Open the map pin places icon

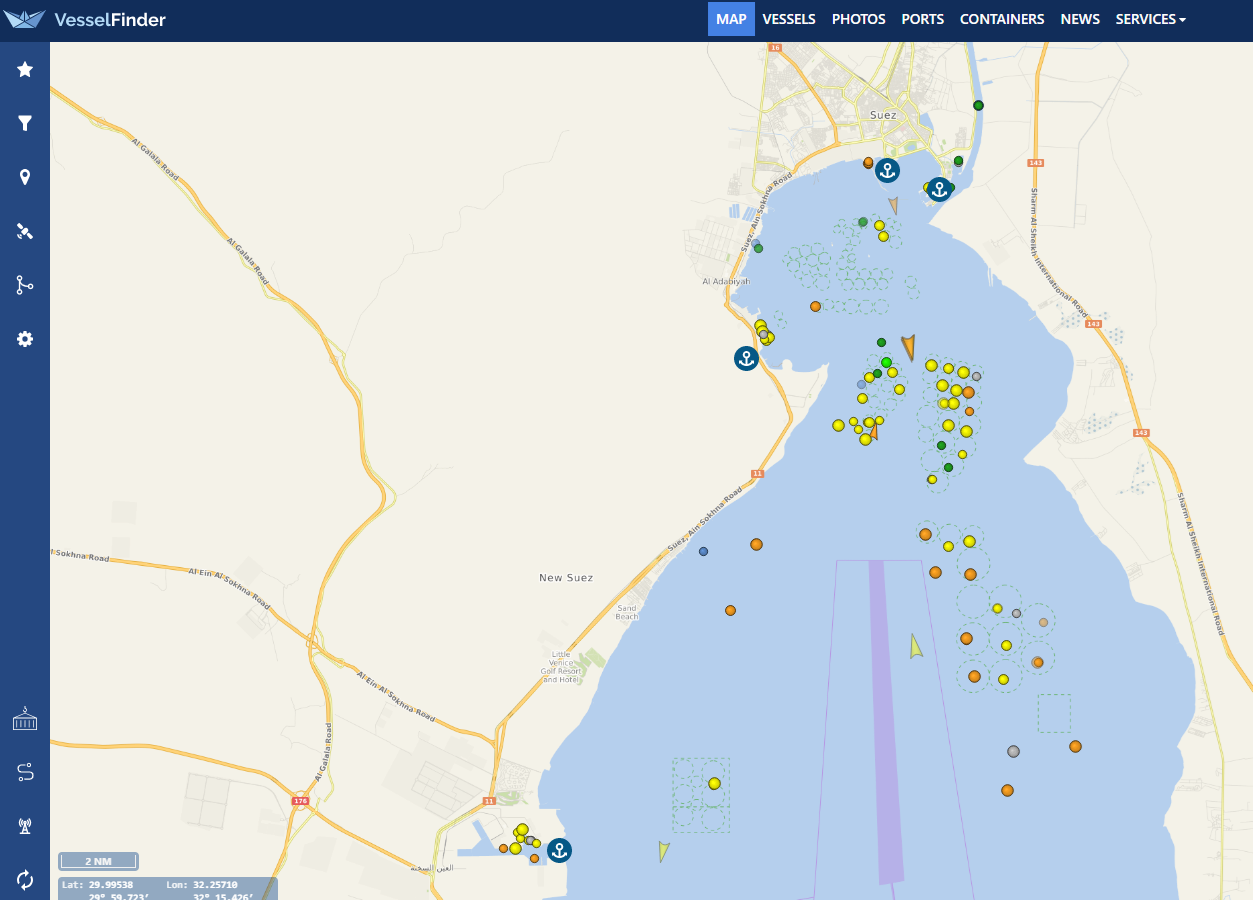click(25, 177)
